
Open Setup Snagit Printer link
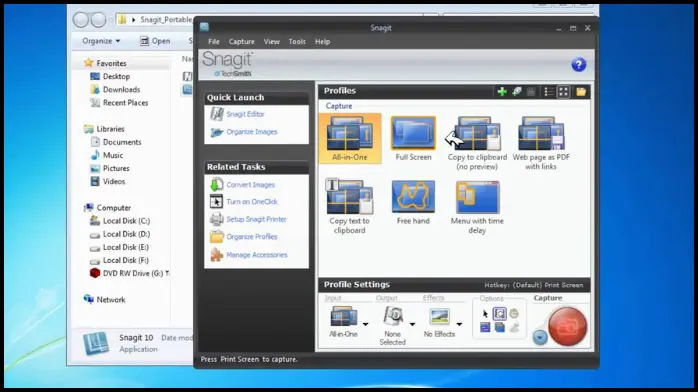256,219
